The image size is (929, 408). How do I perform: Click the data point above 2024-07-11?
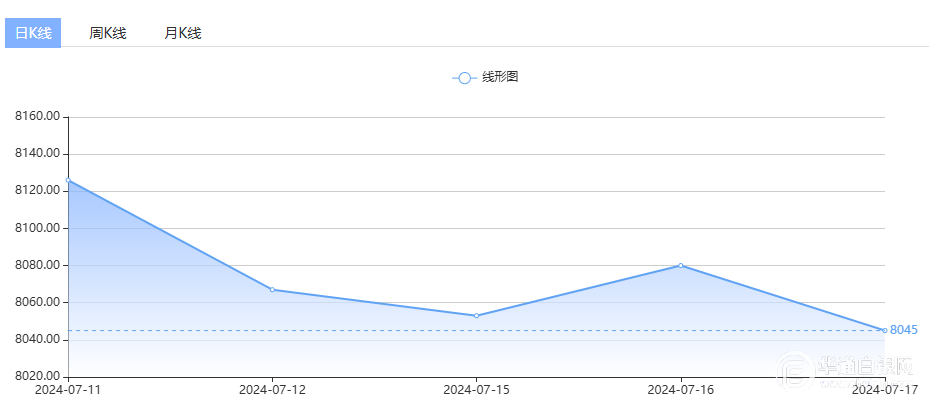[68, 180]
